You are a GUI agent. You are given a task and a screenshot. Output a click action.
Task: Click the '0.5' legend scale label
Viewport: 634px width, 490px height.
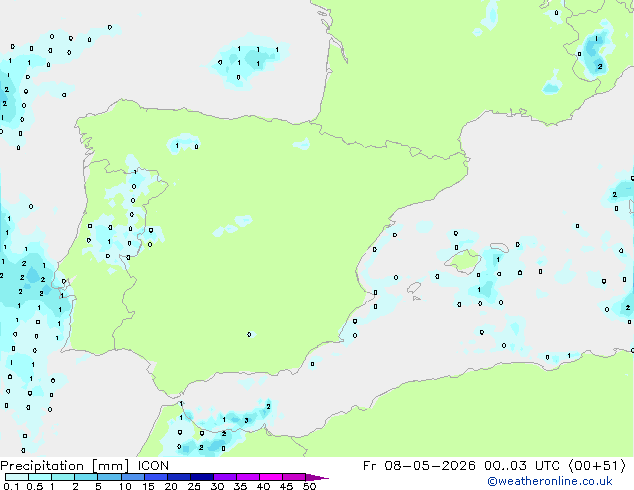coord(34,486)
